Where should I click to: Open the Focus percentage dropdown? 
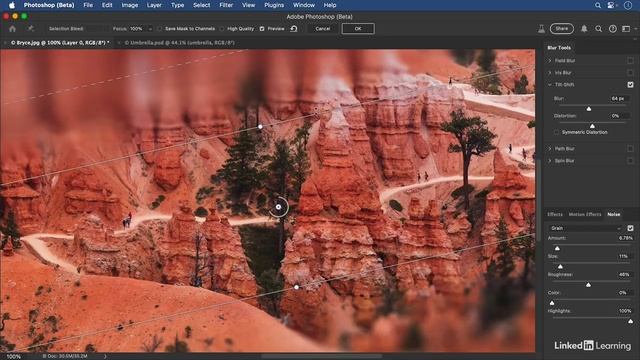coord(150,29)
